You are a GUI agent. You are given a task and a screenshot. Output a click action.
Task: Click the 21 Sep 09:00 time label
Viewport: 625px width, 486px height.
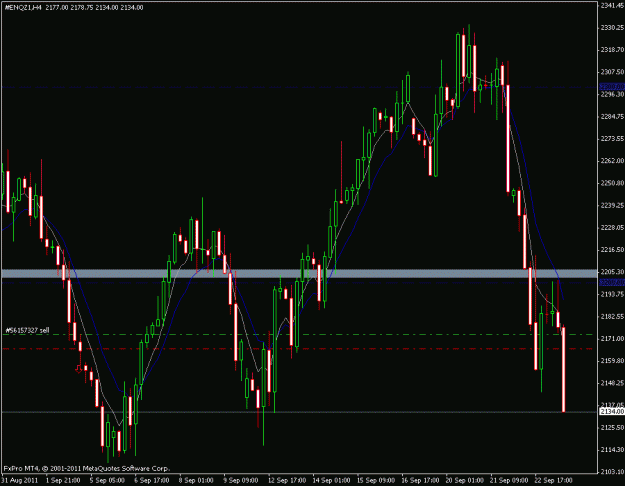click(509, 480)
